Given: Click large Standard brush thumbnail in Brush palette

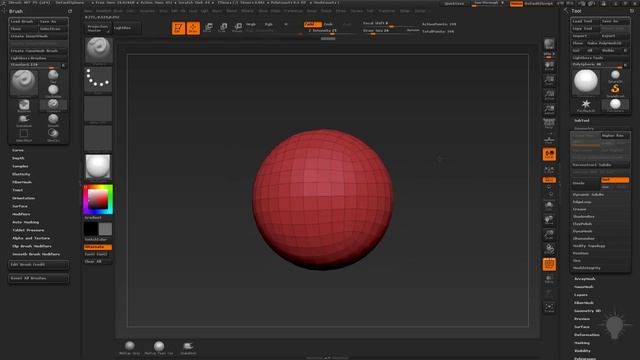Looking at the screenshot, I should (24, 82).
